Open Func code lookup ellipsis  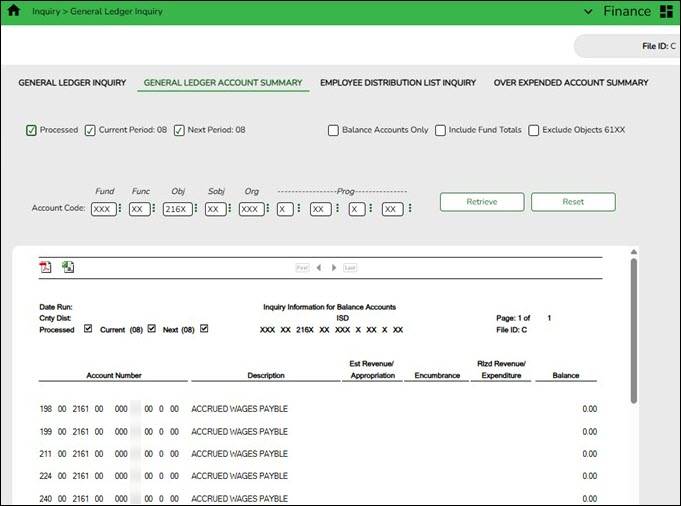pos(153,208)
